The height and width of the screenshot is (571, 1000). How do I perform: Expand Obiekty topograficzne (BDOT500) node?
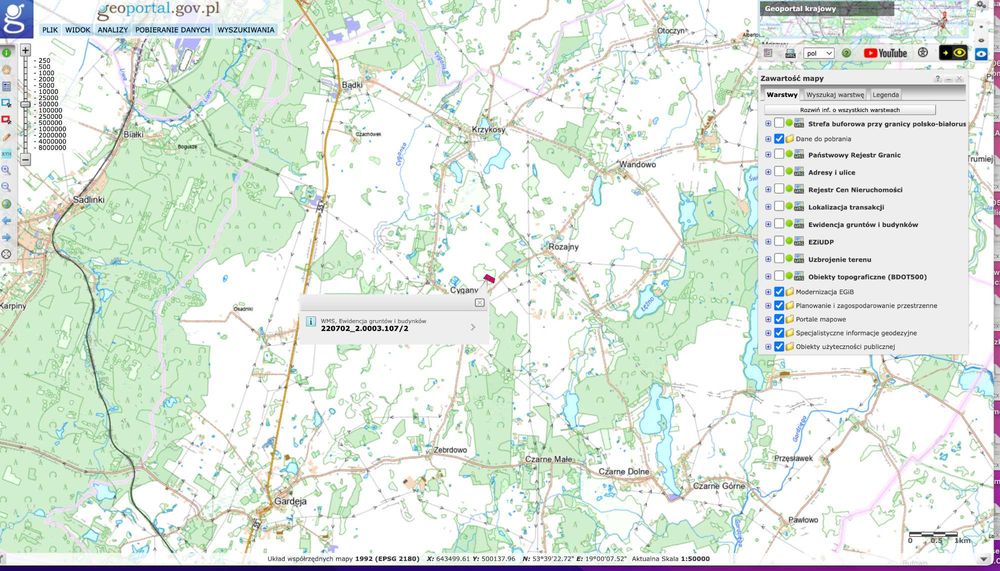click(768, 276)
